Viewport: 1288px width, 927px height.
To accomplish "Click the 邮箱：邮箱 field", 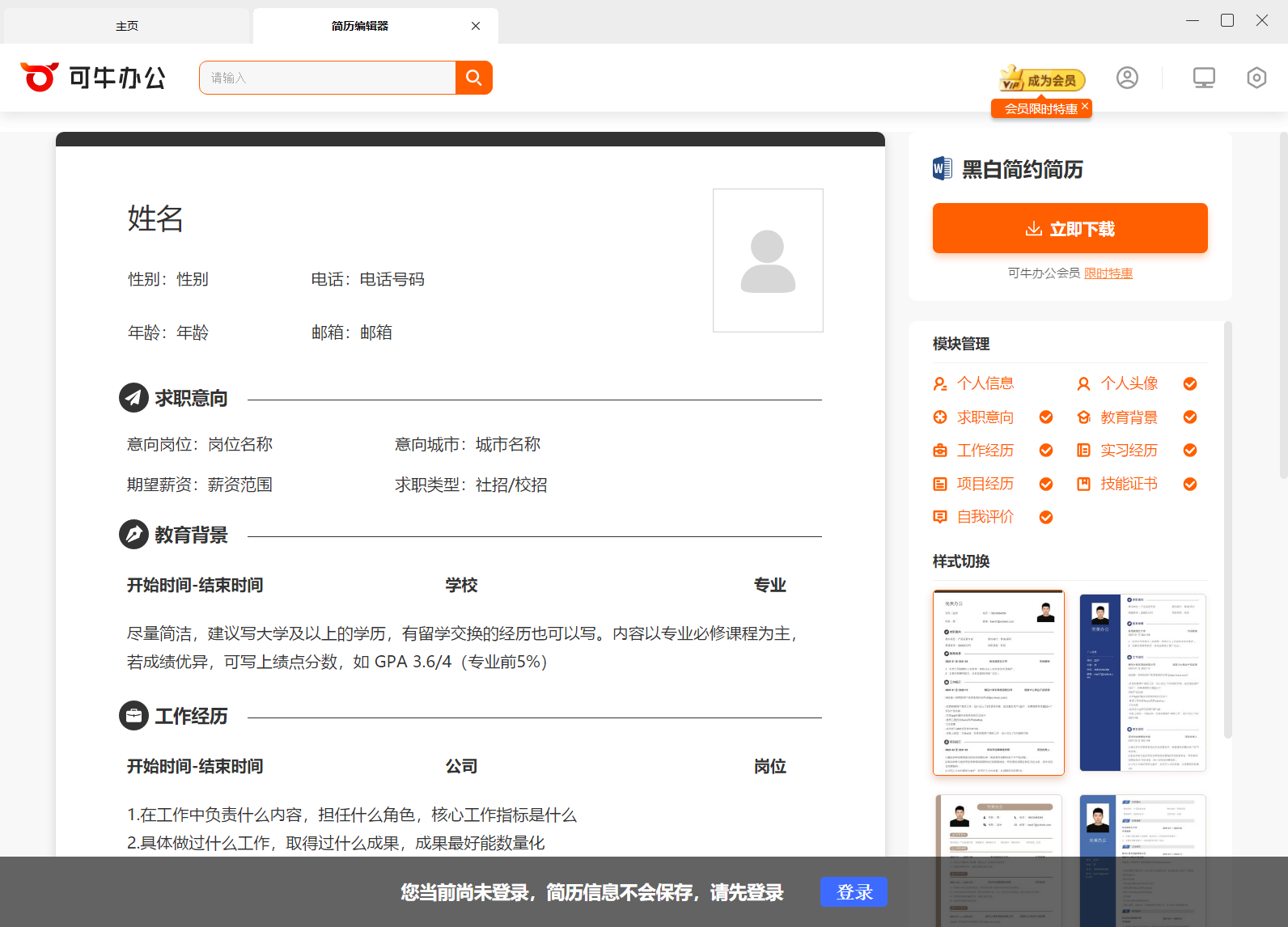I will pyautogui.click(x=352, y=332).
